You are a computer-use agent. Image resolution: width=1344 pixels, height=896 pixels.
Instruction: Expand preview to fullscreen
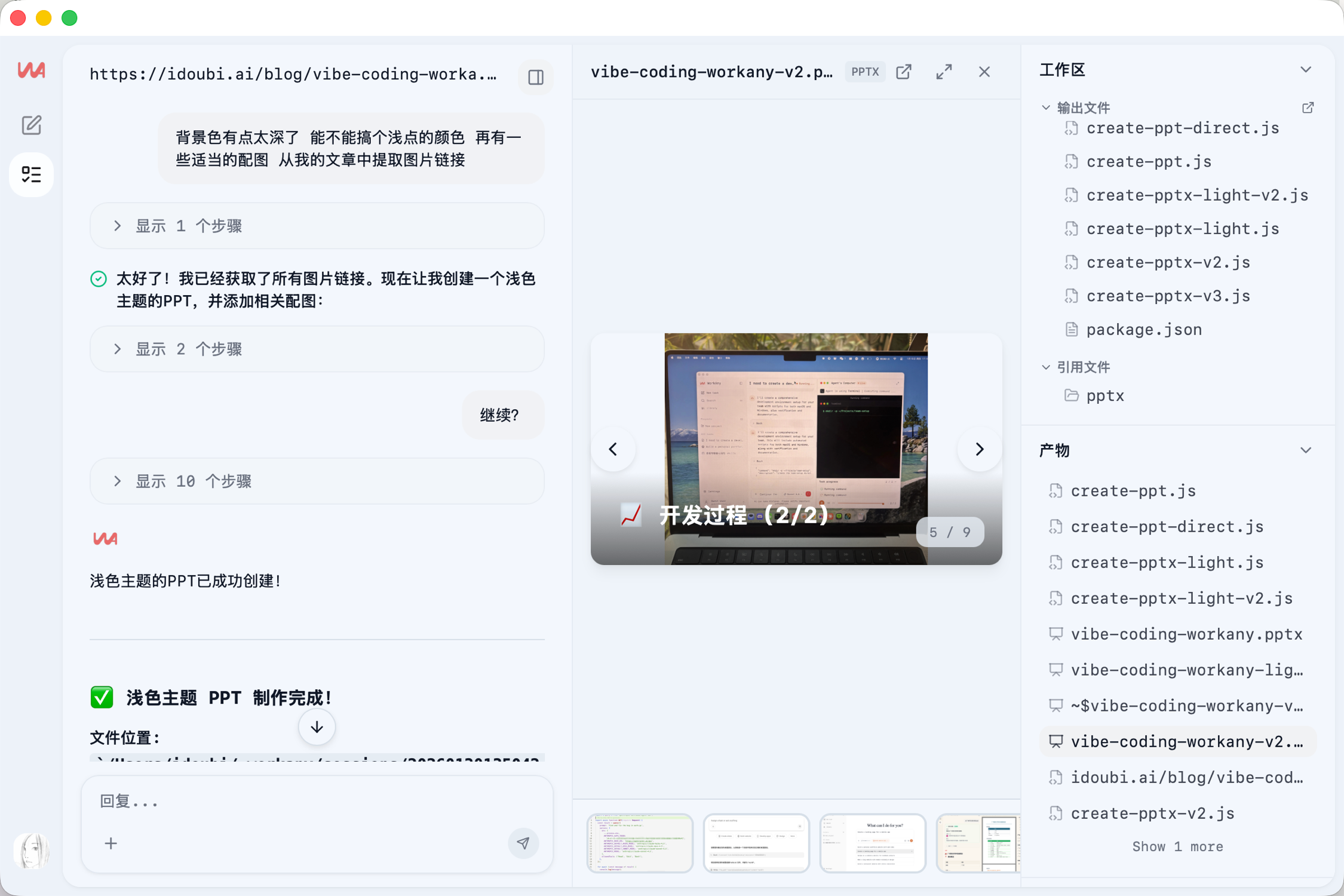coord(944,72)
